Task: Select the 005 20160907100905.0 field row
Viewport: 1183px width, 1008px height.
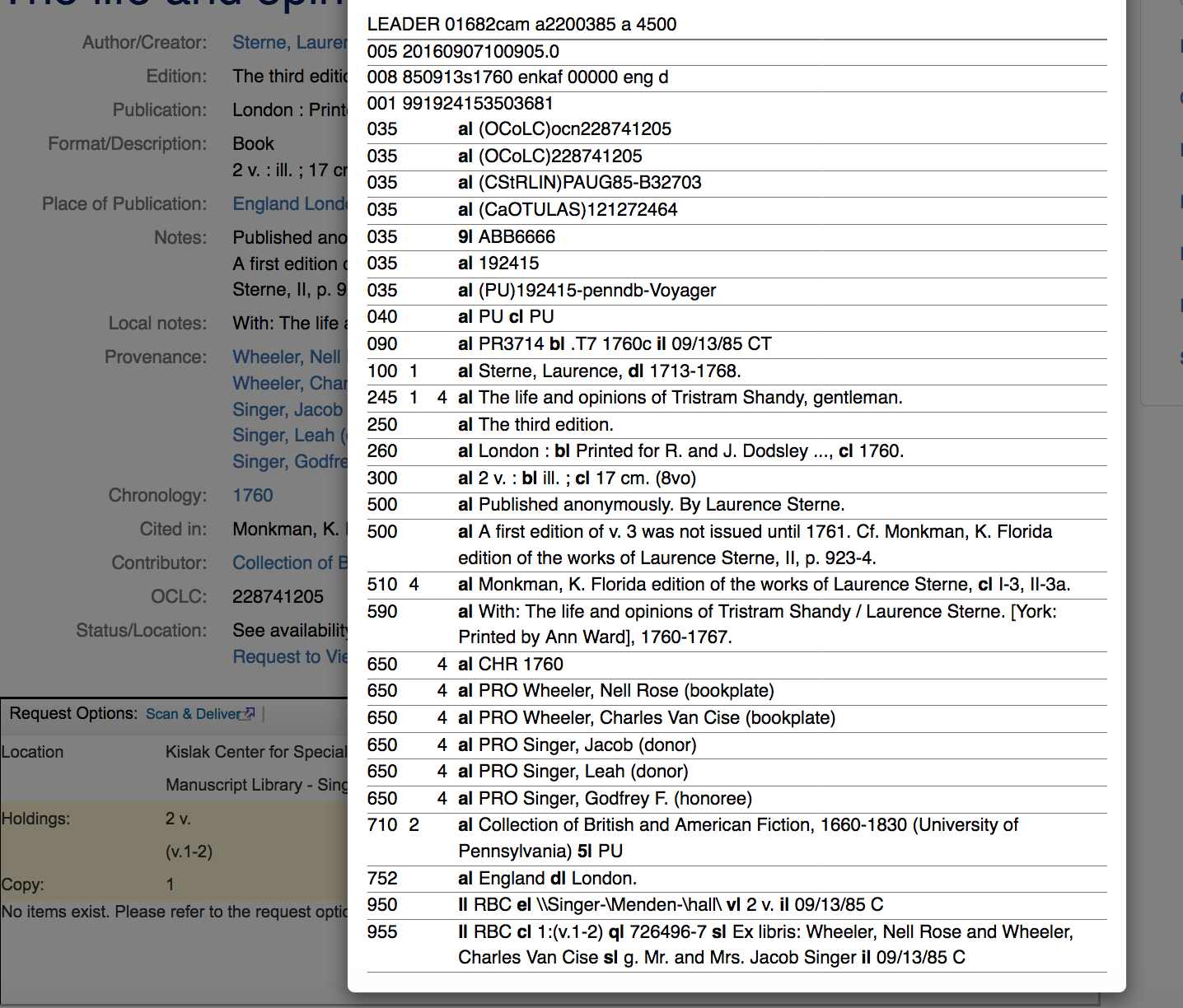Action: (736, 52)
